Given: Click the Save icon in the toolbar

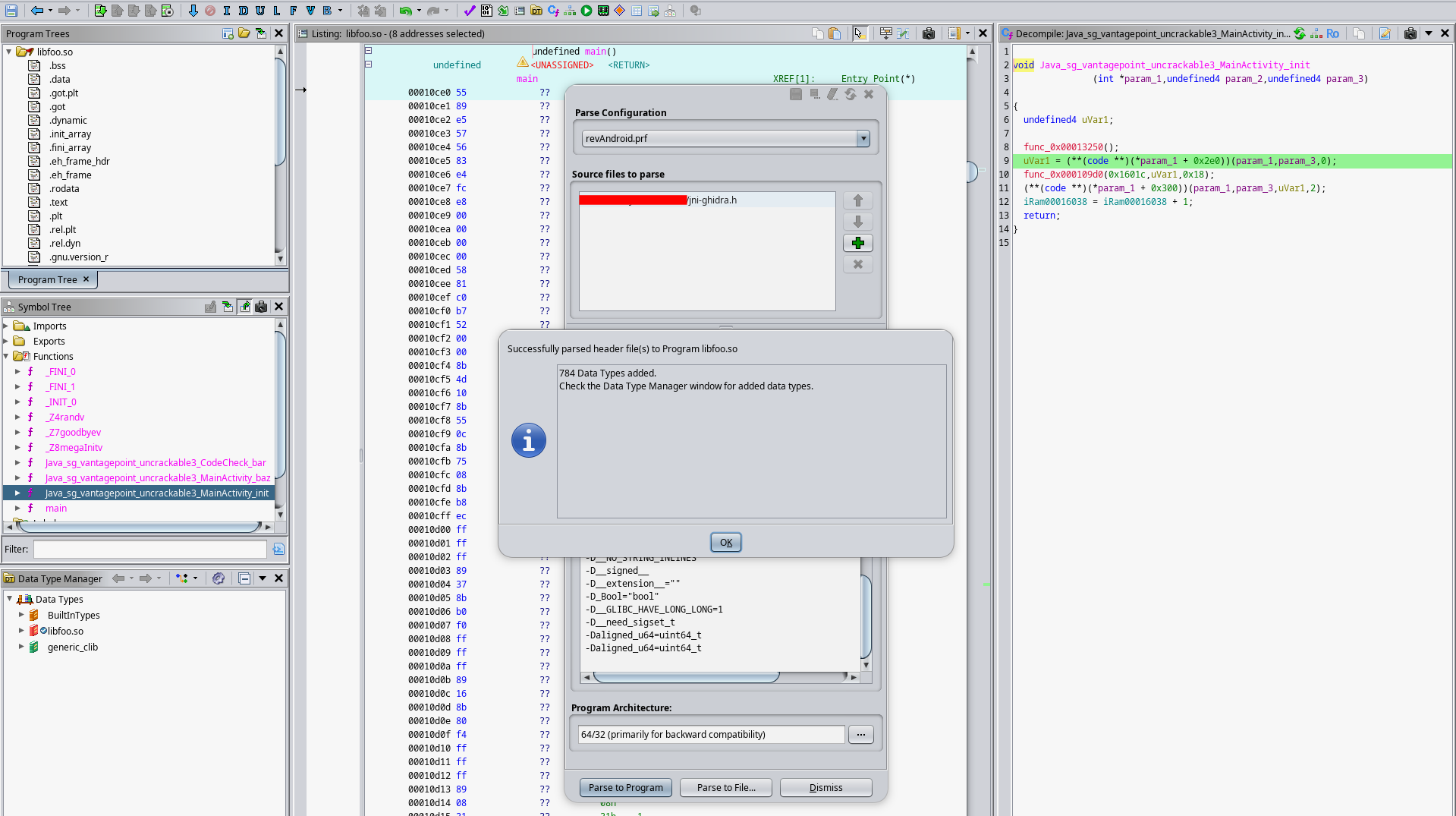Looking at the screenshot, I should tap(11, 11).
